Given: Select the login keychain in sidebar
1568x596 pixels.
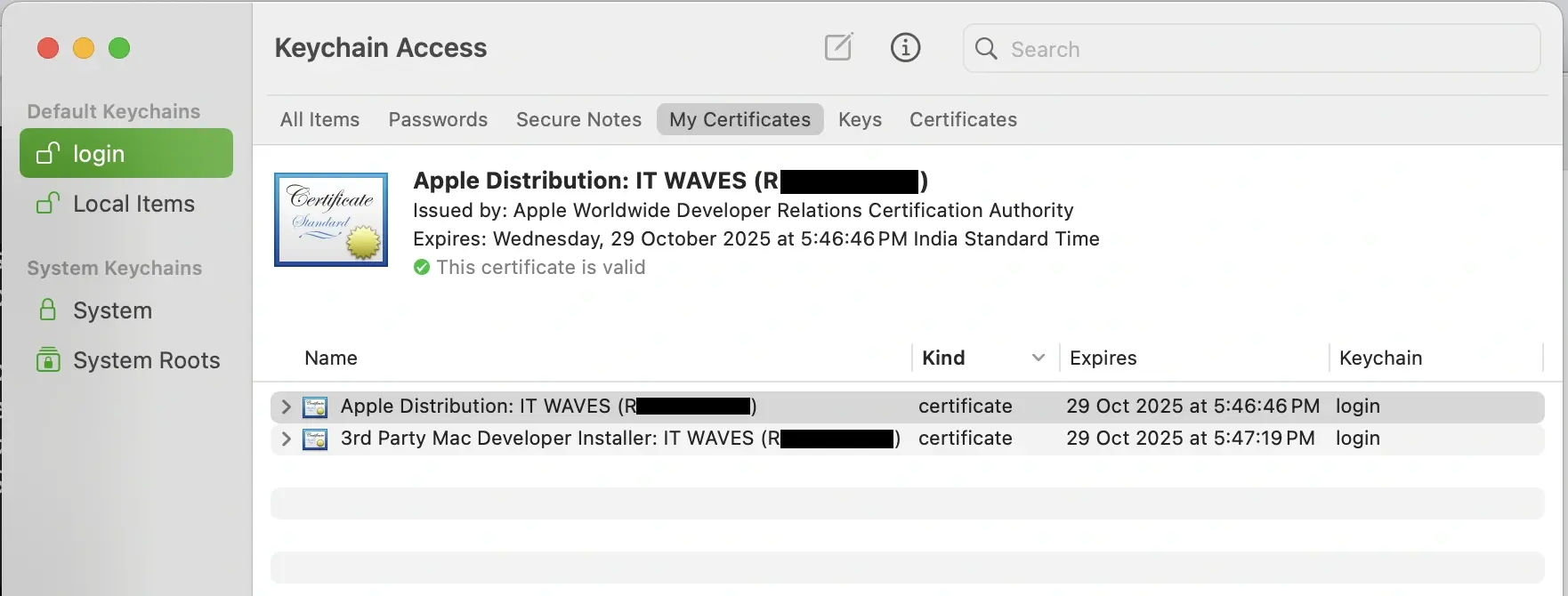Looking at the screenshot, I should pos(126,153).
